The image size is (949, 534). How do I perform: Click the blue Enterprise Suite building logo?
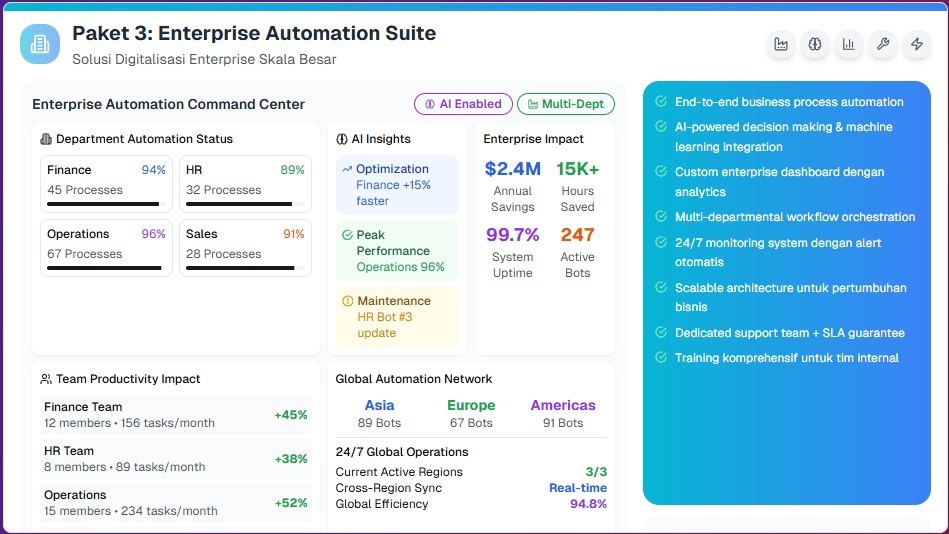[x=40, y=45]
